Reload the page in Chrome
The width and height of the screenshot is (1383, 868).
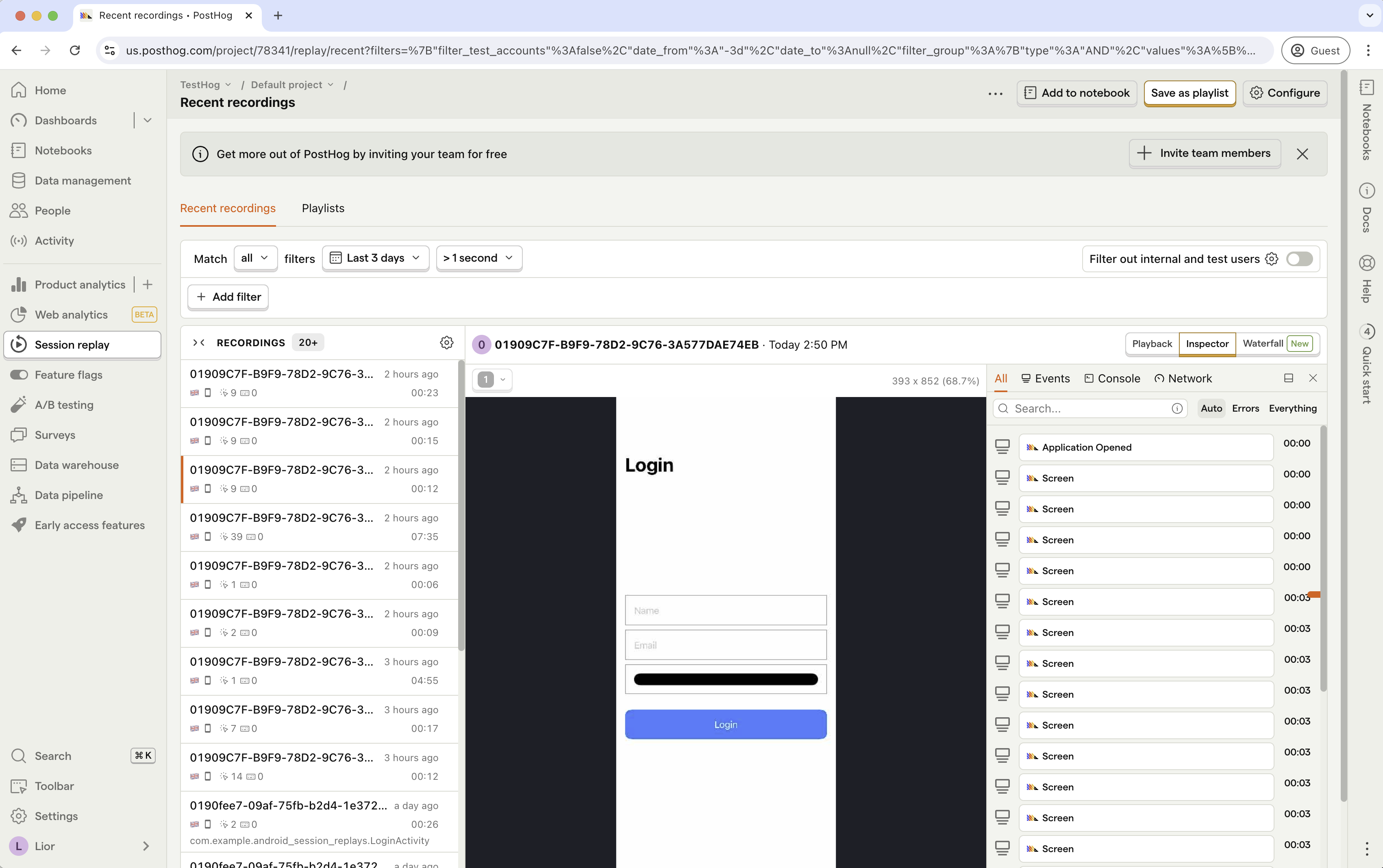coord(75,50)
